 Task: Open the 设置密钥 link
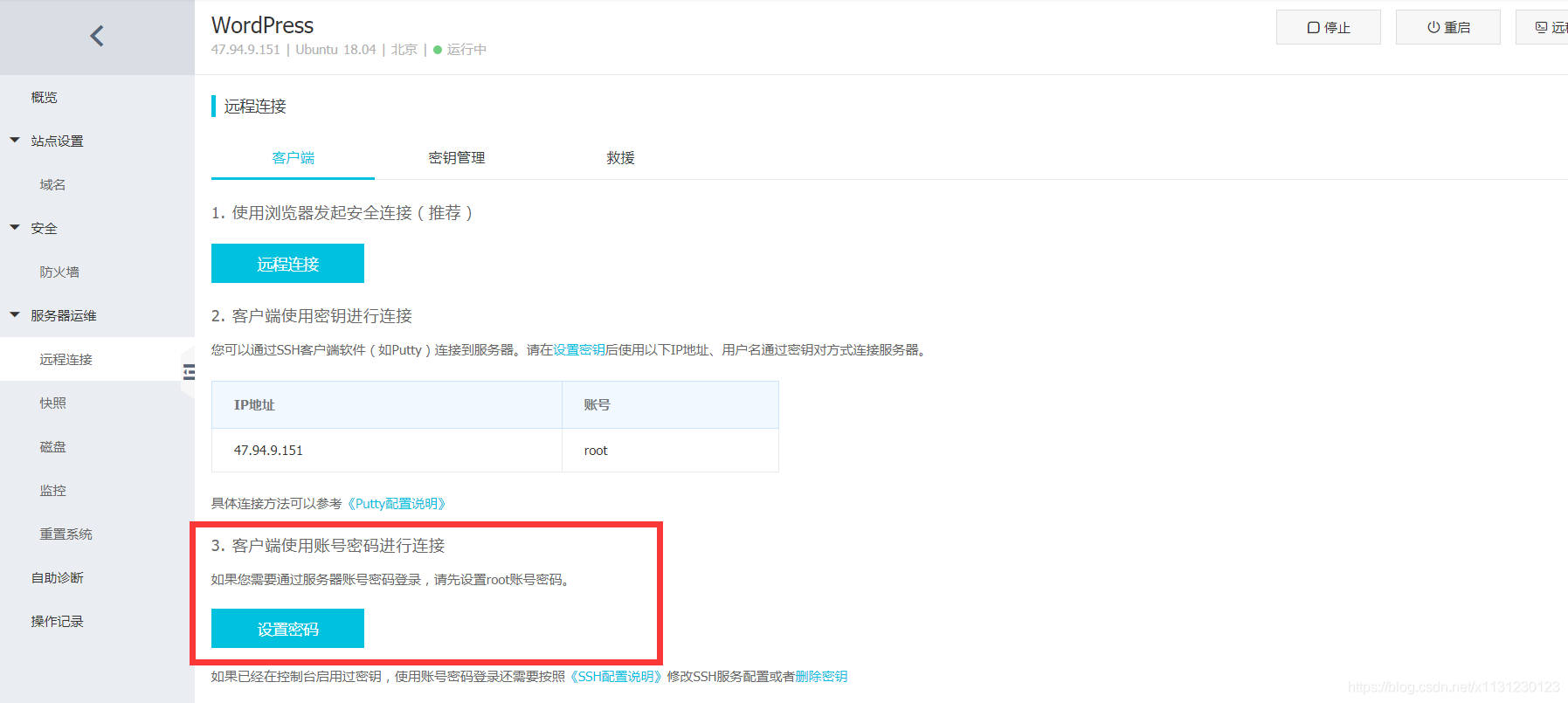coord(579,349)
